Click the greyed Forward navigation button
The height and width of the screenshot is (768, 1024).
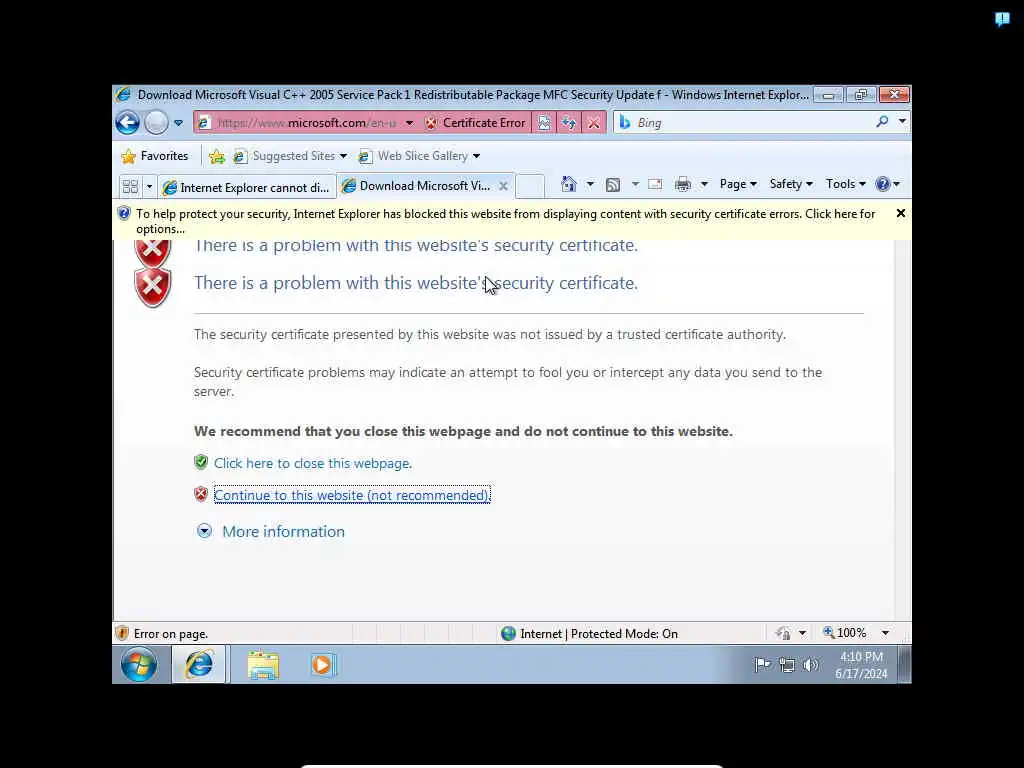click(x=156, y=123)
